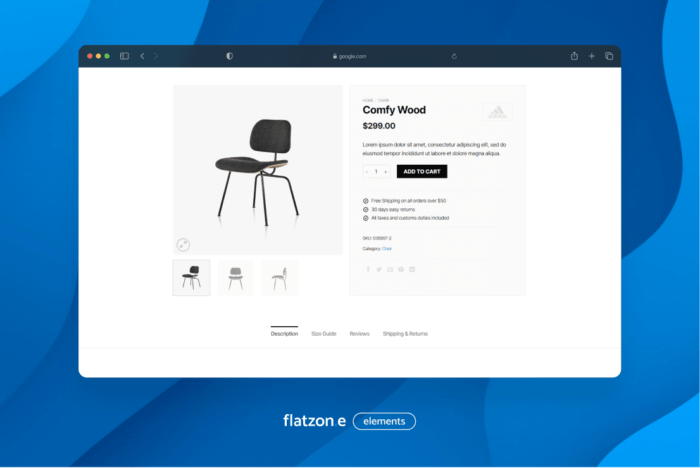
Task: Expand product image with the zoom icon
Action: (183, 244)
